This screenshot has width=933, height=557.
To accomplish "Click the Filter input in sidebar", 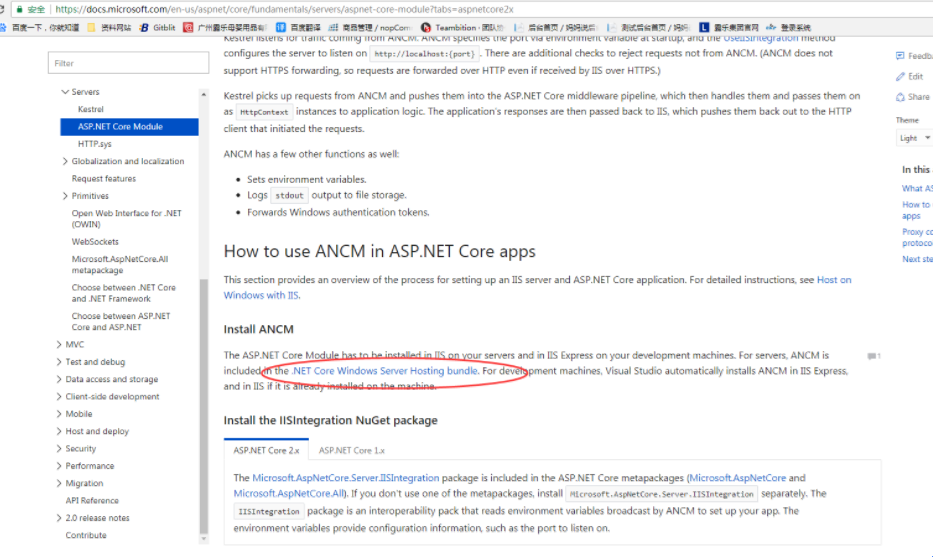I will tap(129, 63).
